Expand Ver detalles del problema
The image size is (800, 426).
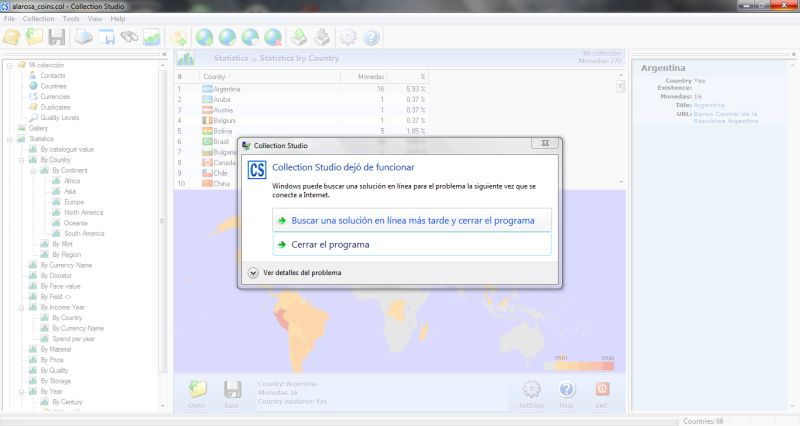click(295, 273)
